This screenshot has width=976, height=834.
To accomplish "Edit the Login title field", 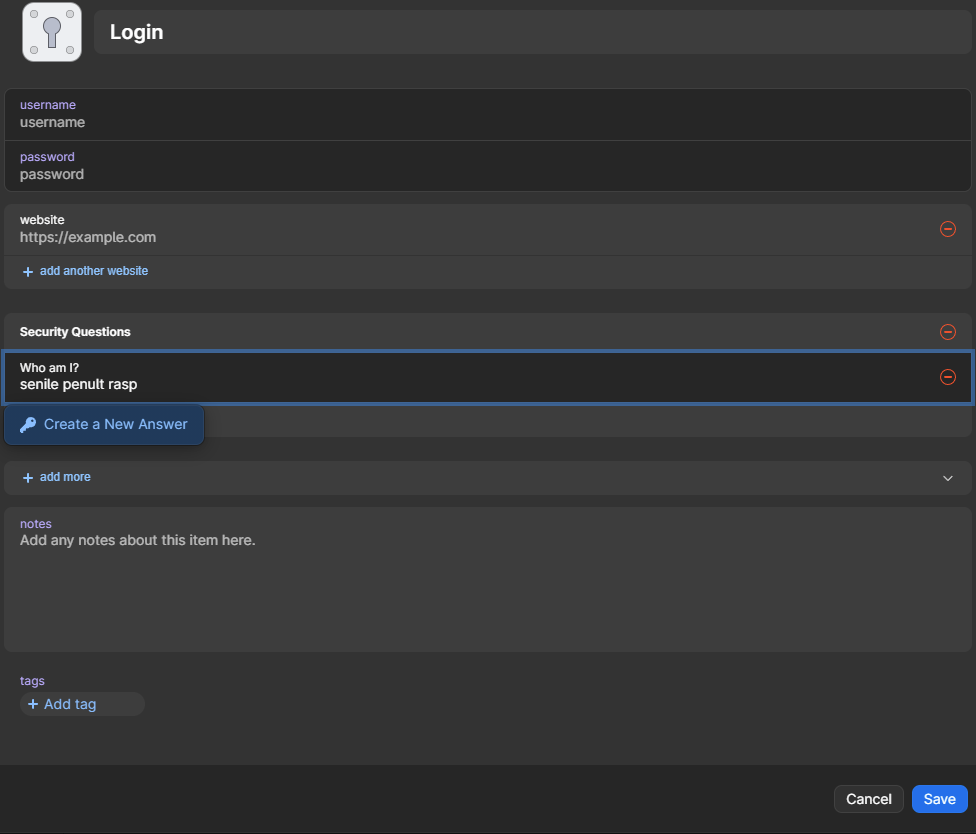I will [x=530, y=32].
